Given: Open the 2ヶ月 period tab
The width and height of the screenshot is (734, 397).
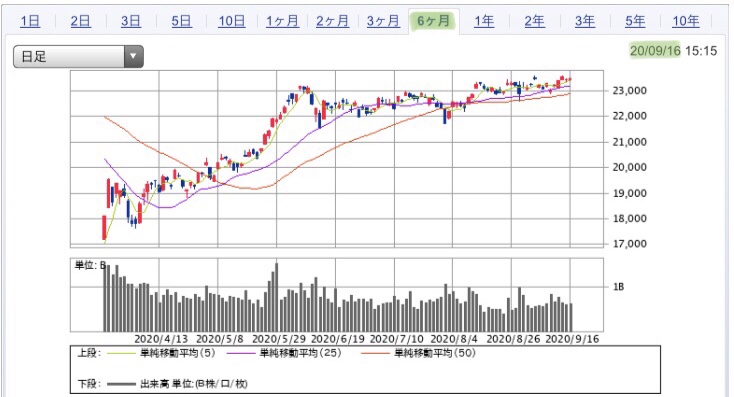Looking at the screenshot, I should coord(332,21).
